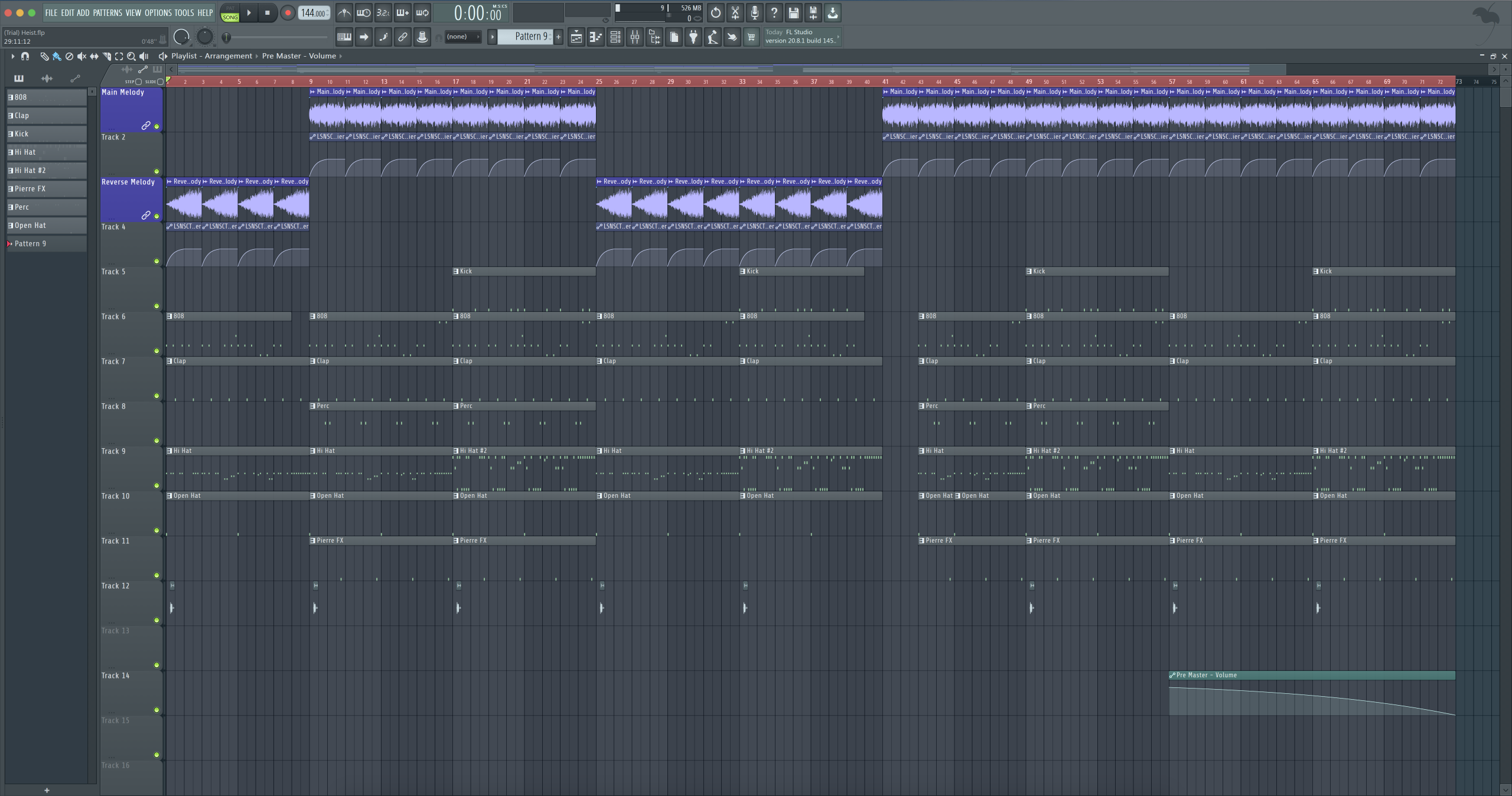
Task: Select the Slice tool in the playlist
Action: pyautogui.click(x=106, y=56)
